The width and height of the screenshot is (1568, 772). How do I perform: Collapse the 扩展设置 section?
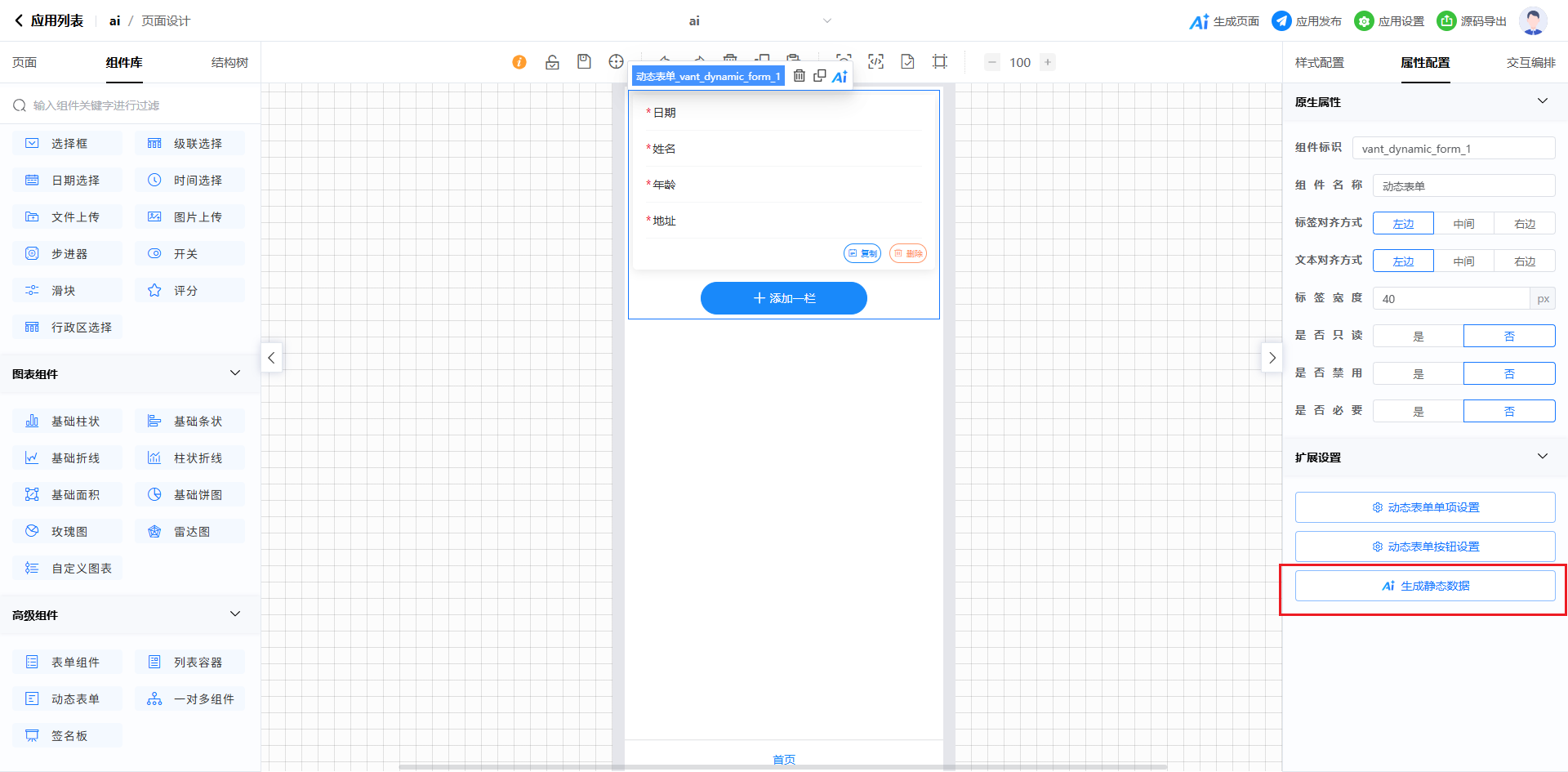point(1542,457)
